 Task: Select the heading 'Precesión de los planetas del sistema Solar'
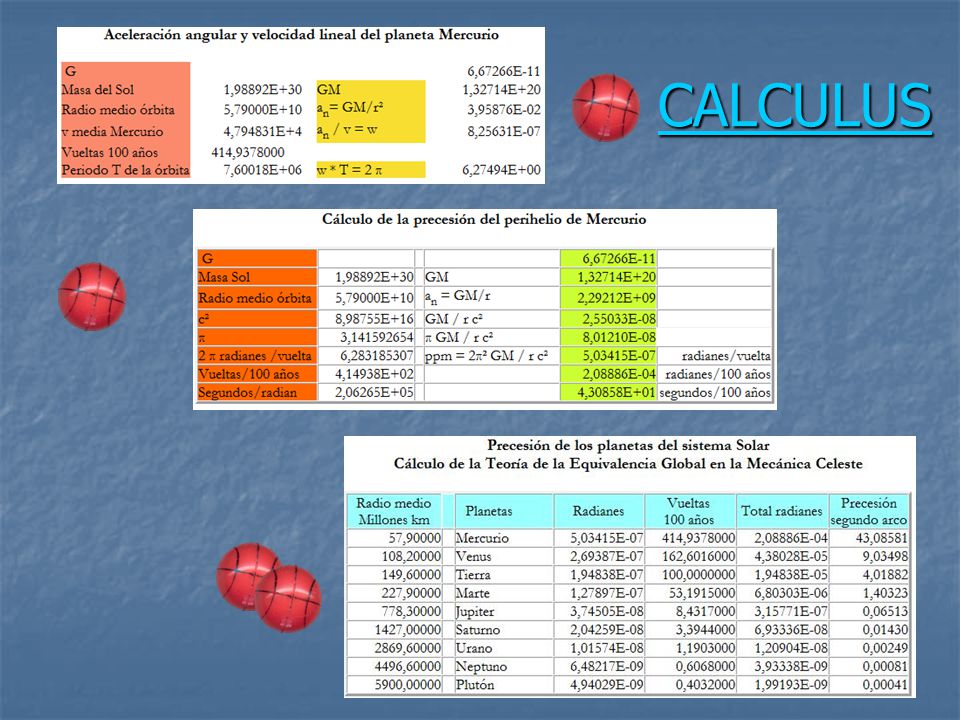(628, 445)
